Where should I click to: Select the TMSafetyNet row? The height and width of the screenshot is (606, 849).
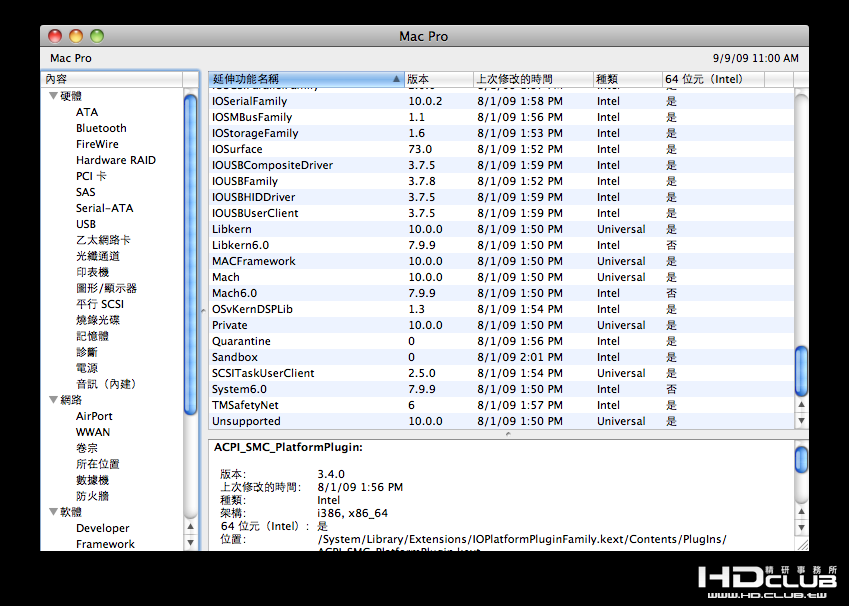(501, 405)
